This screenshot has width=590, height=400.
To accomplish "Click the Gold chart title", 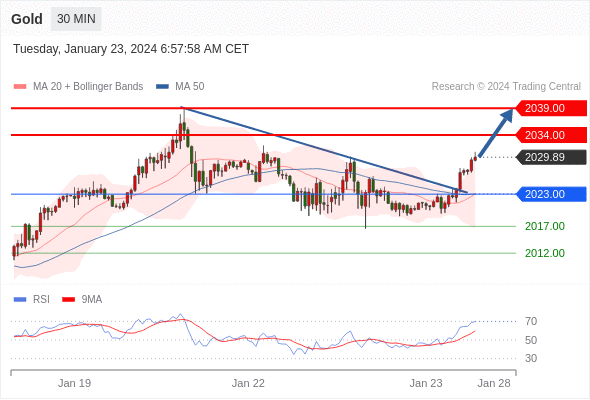I will (27, 19).
